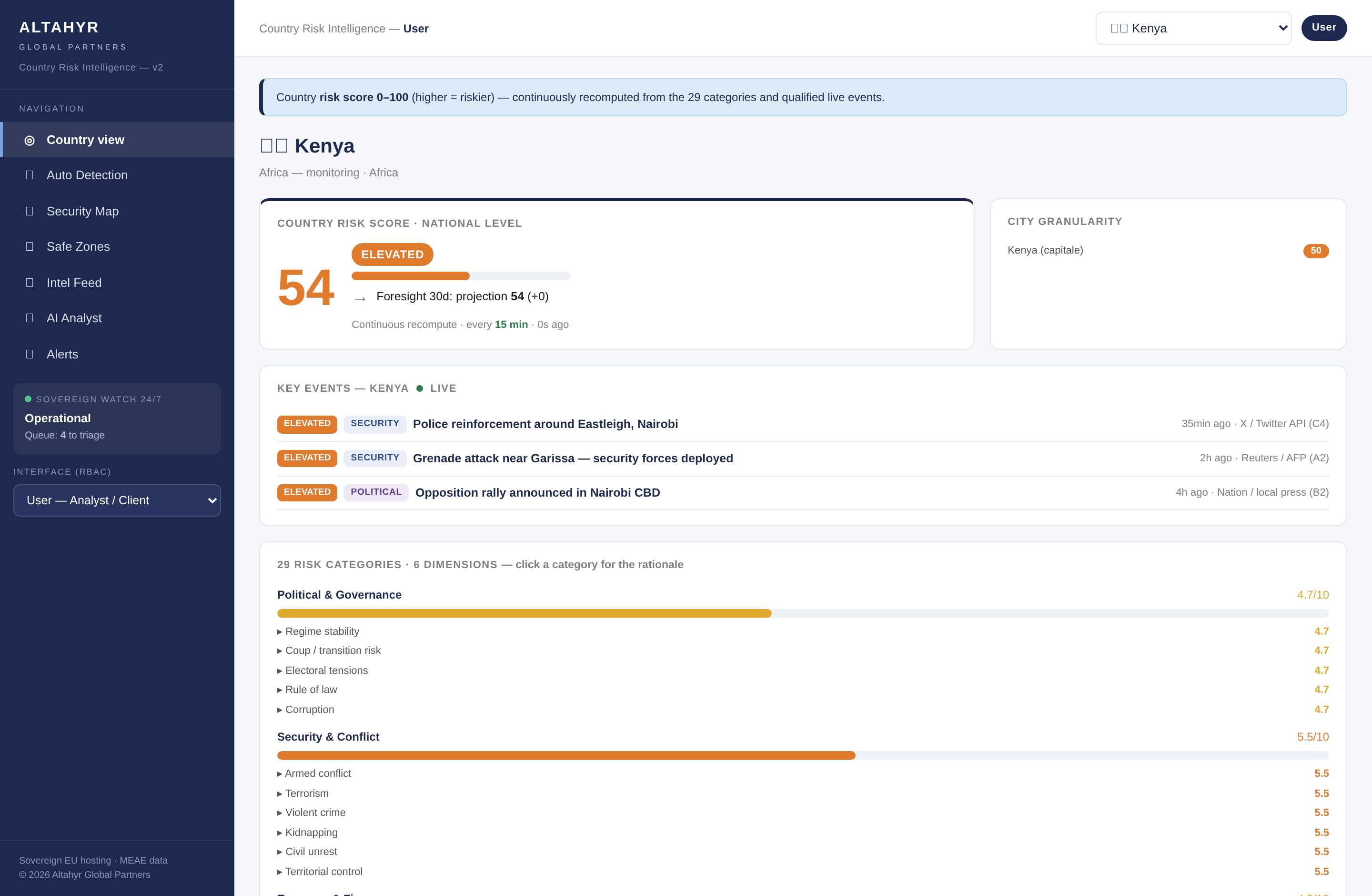Open the Security Map section
Viewport: 1372px width, 896px height.
coord(117,211)
